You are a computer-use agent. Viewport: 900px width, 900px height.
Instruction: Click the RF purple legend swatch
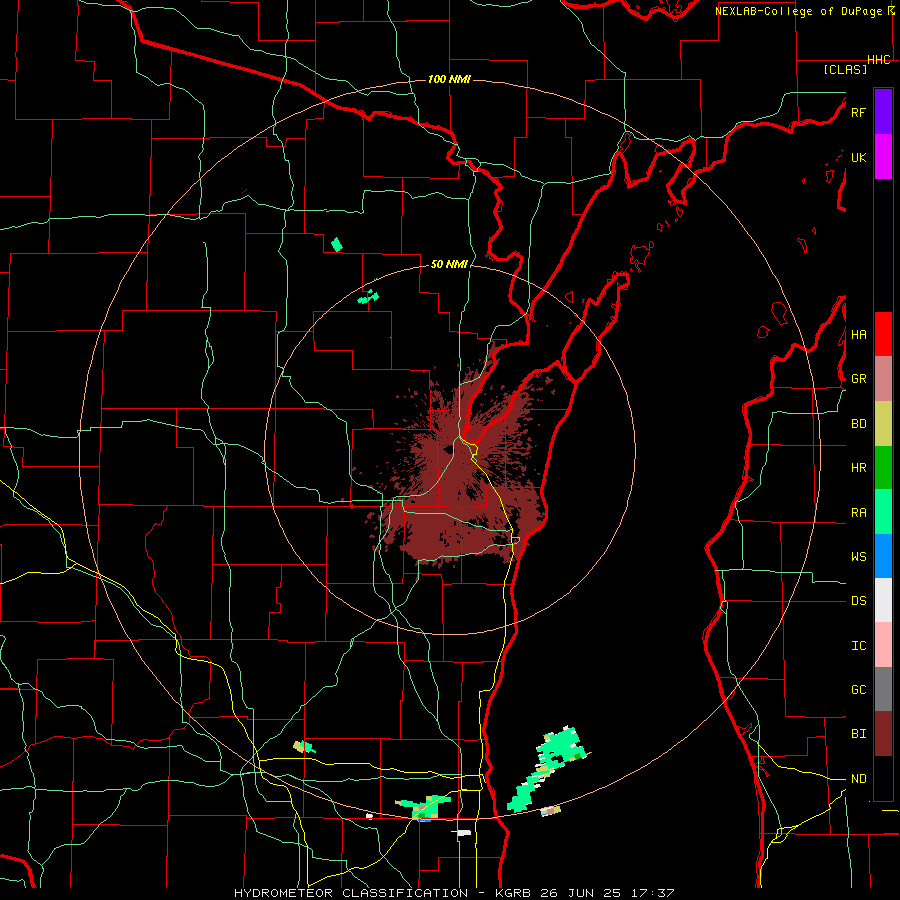(x=883, y=112)
